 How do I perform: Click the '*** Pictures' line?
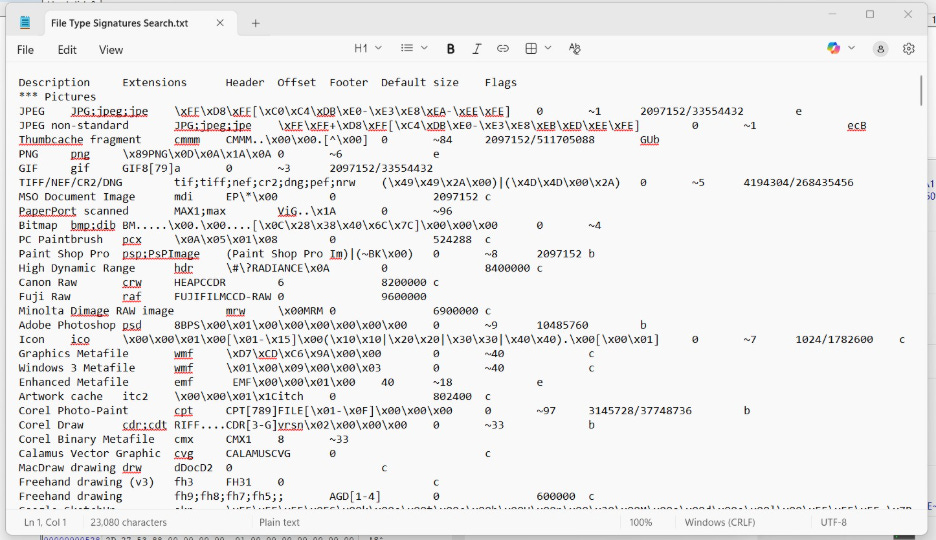57,97
